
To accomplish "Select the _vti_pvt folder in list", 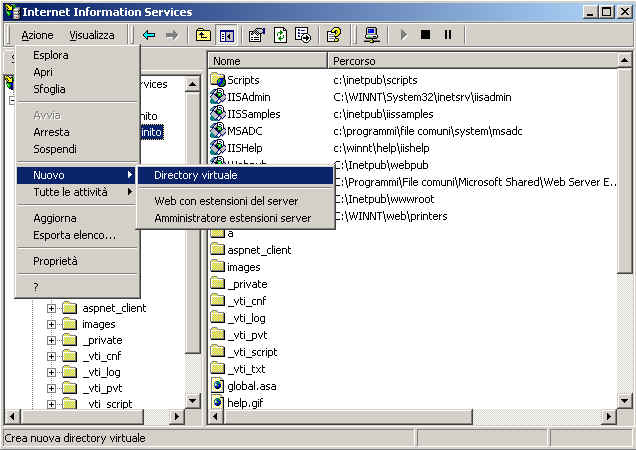I will pos(239,335).
